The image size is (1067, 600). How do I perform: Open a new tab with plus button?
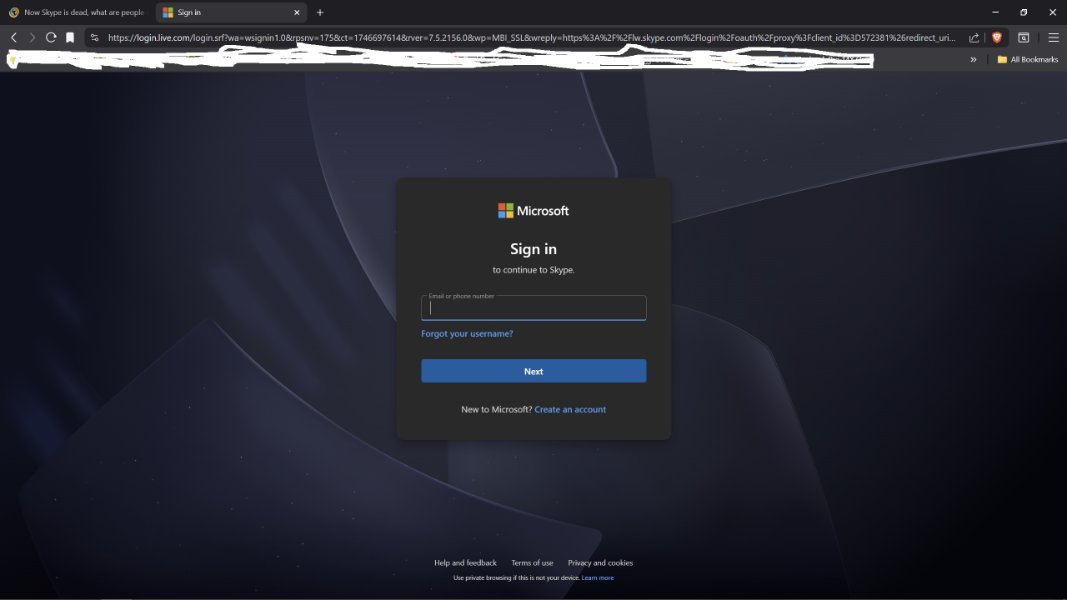(320, 12)
